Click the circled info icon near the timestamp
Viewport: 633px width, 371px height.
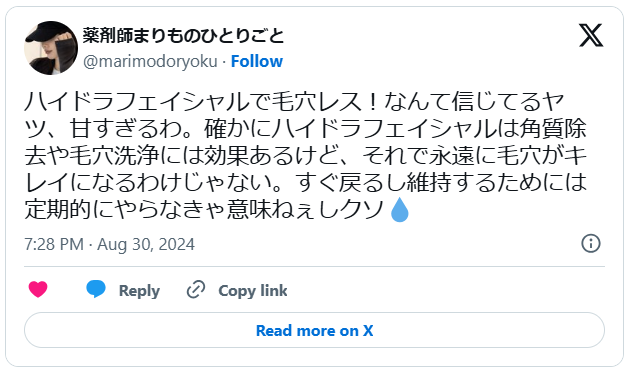tap(591, 243)
